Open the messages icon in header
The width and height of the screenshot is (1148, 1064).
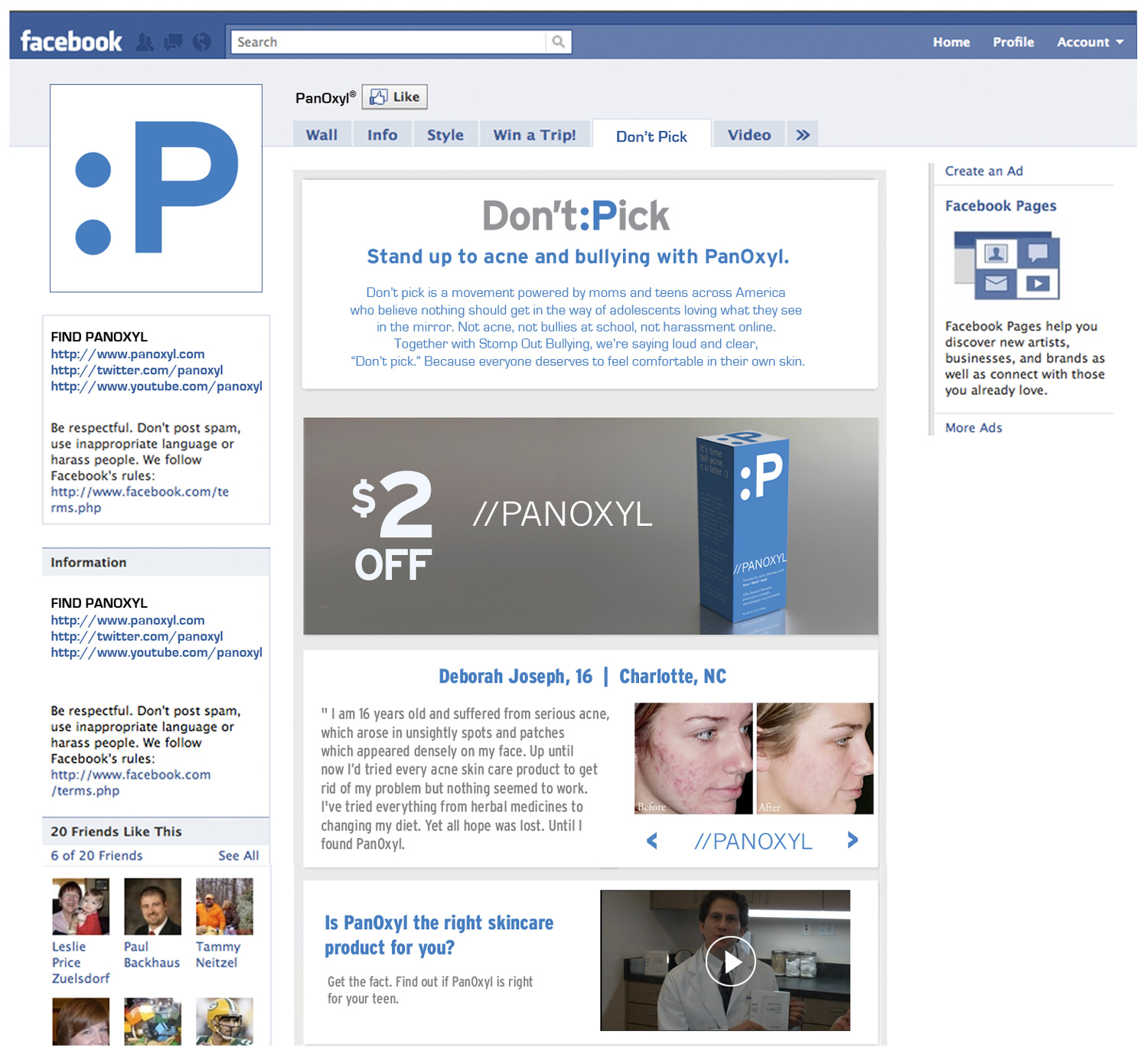click(x=174, y=42)
